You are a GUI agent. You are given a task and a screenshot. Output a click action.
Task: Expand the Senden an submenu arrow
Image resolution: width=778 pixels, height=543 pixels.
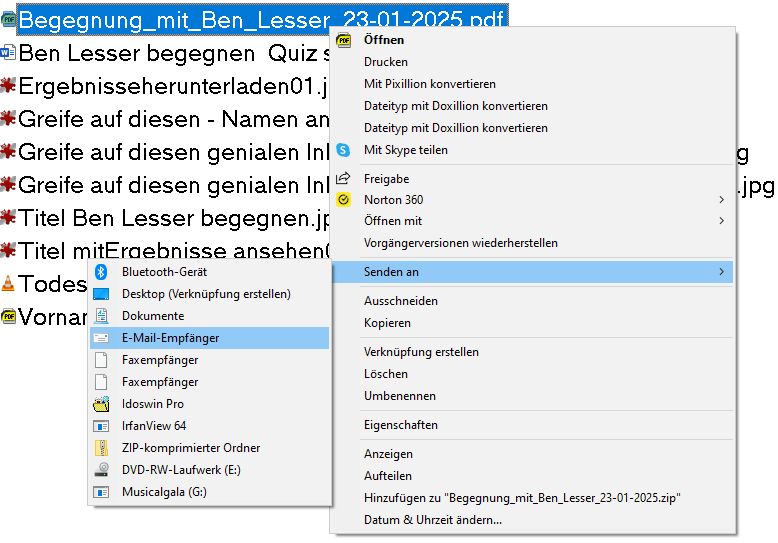[x=721, y=272]
